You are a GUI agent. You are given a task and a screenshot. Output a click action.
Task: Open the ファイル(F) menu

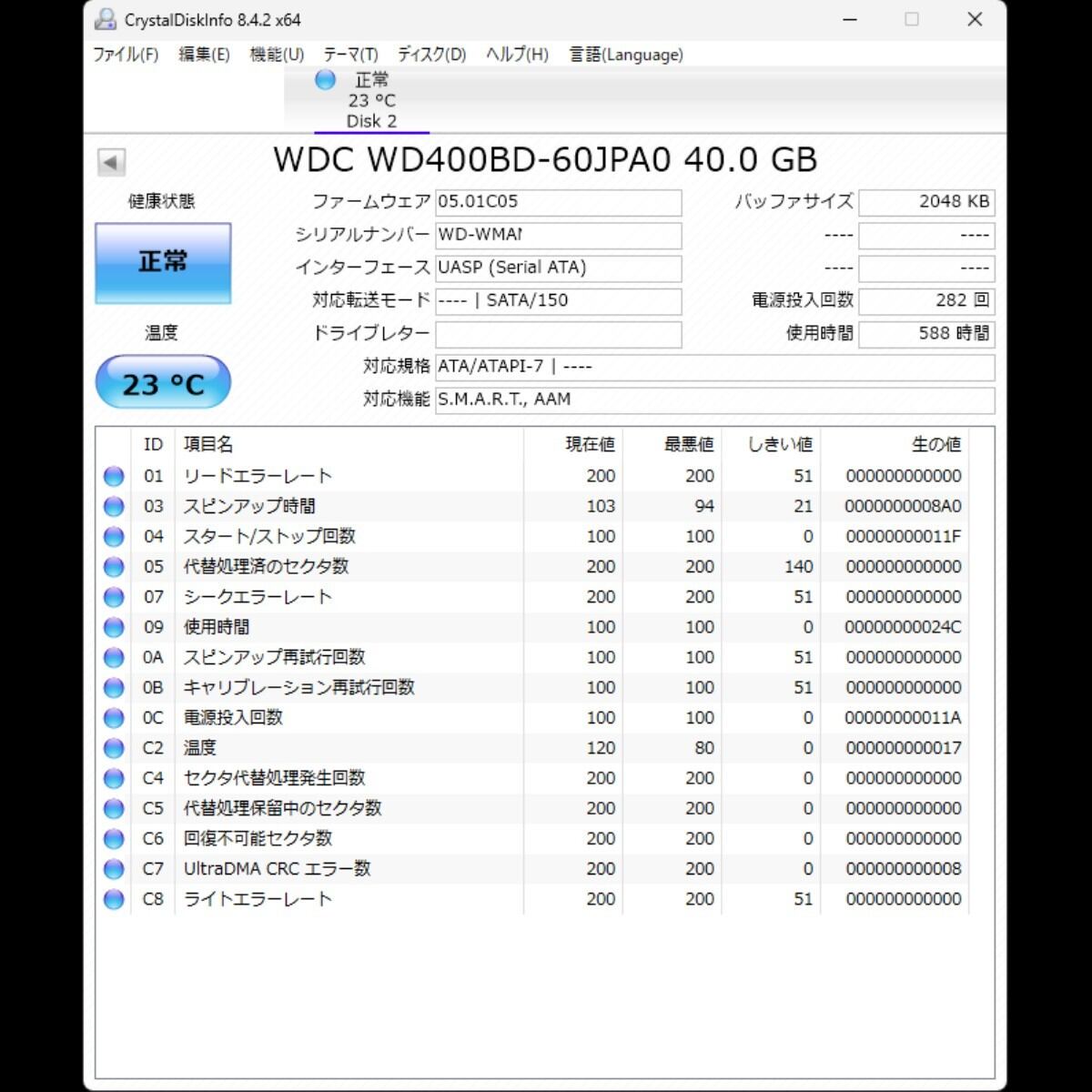126,55
